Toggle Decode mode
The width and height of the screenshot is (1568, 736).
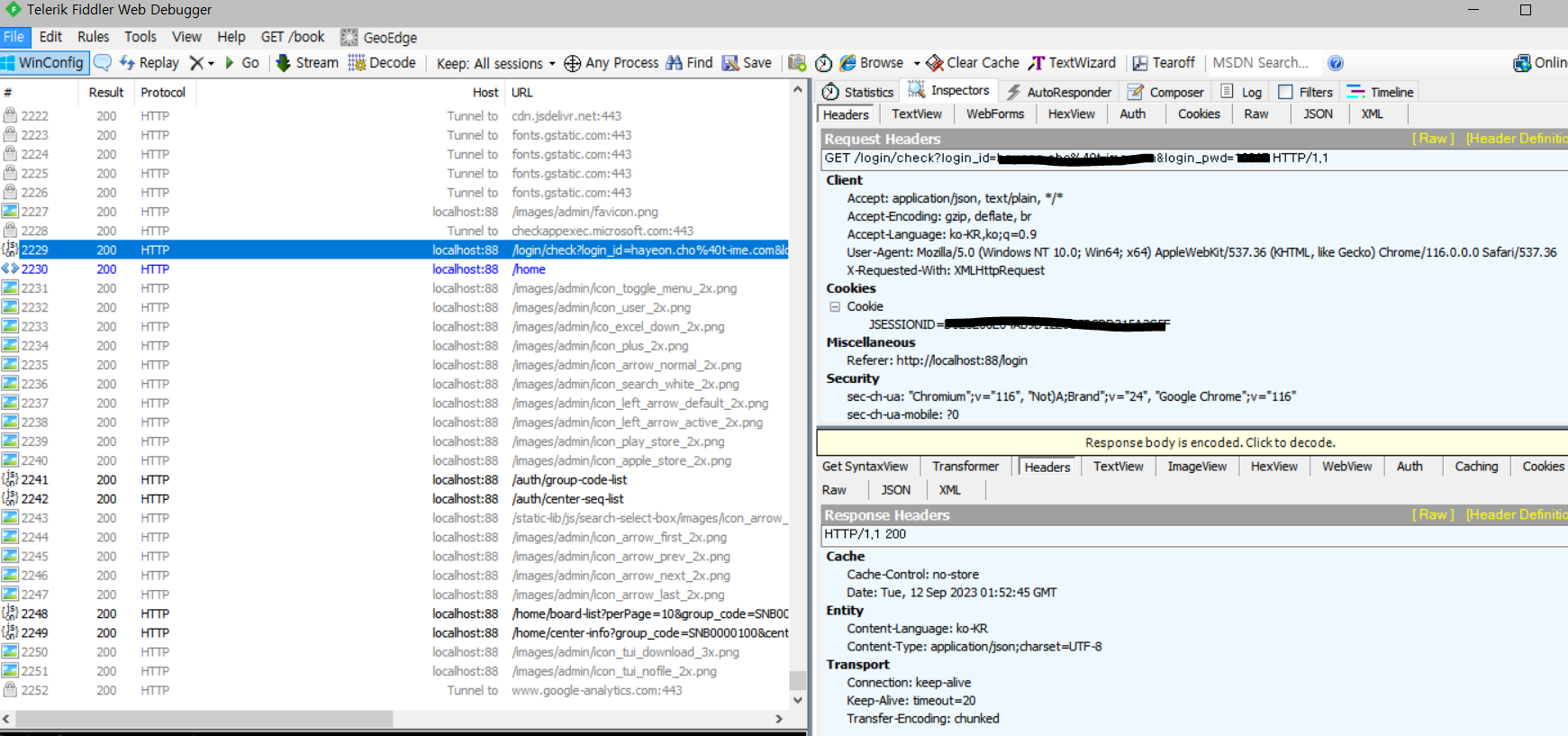click(x=383, y=62)
